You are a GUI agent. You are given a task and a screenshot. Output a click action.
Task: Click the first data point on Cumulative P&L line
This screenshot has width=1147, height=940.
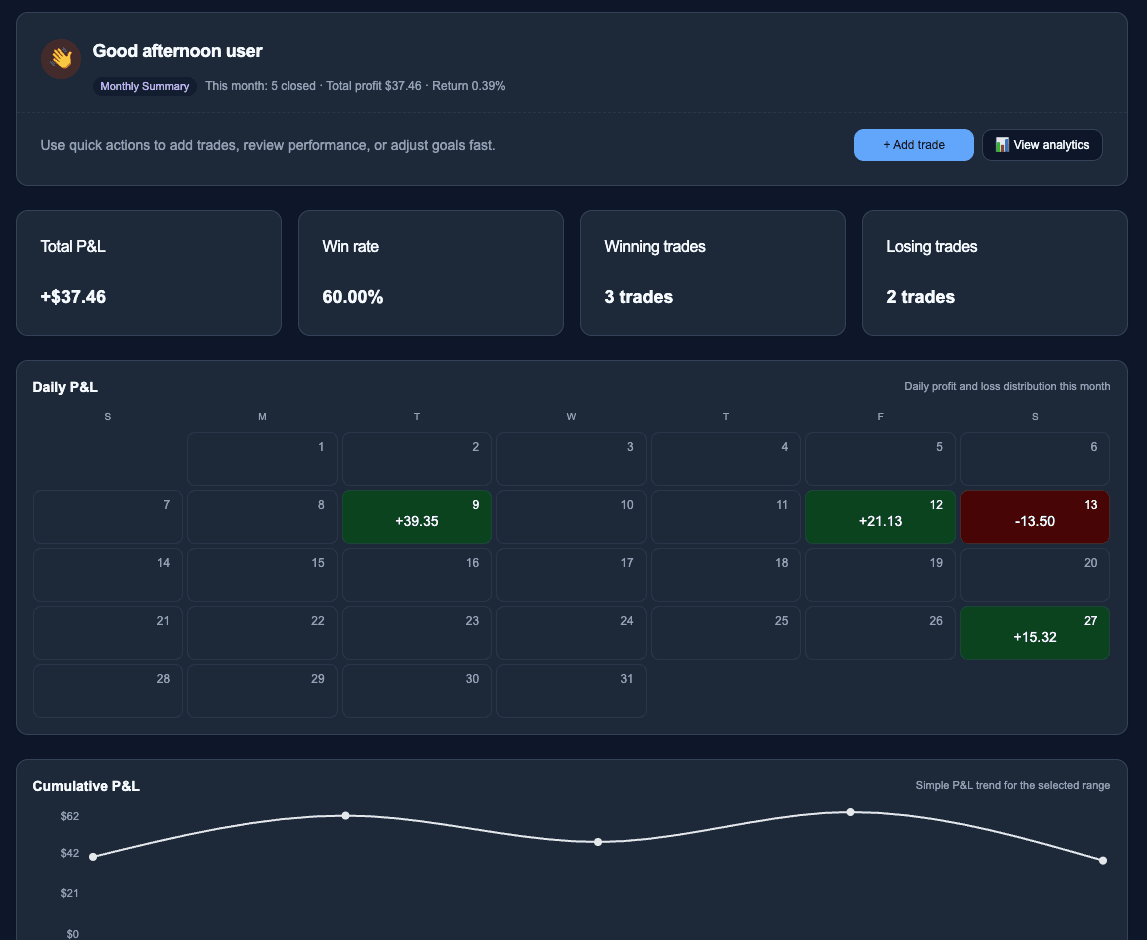click(x=93, y=856)
